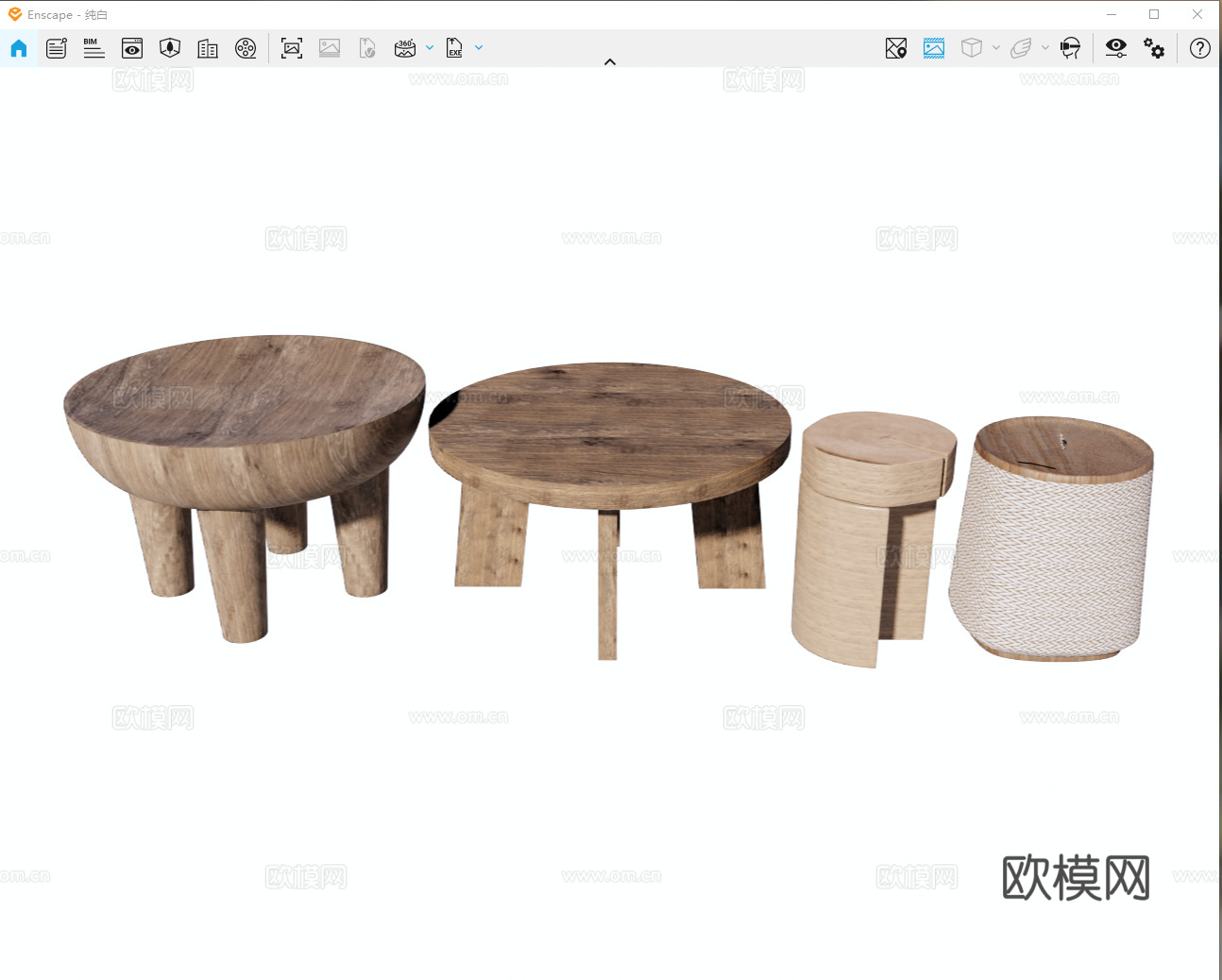This screenshot has height=980, width=1222.
Task: Render a 360 panorama
Action: (405, 48)
